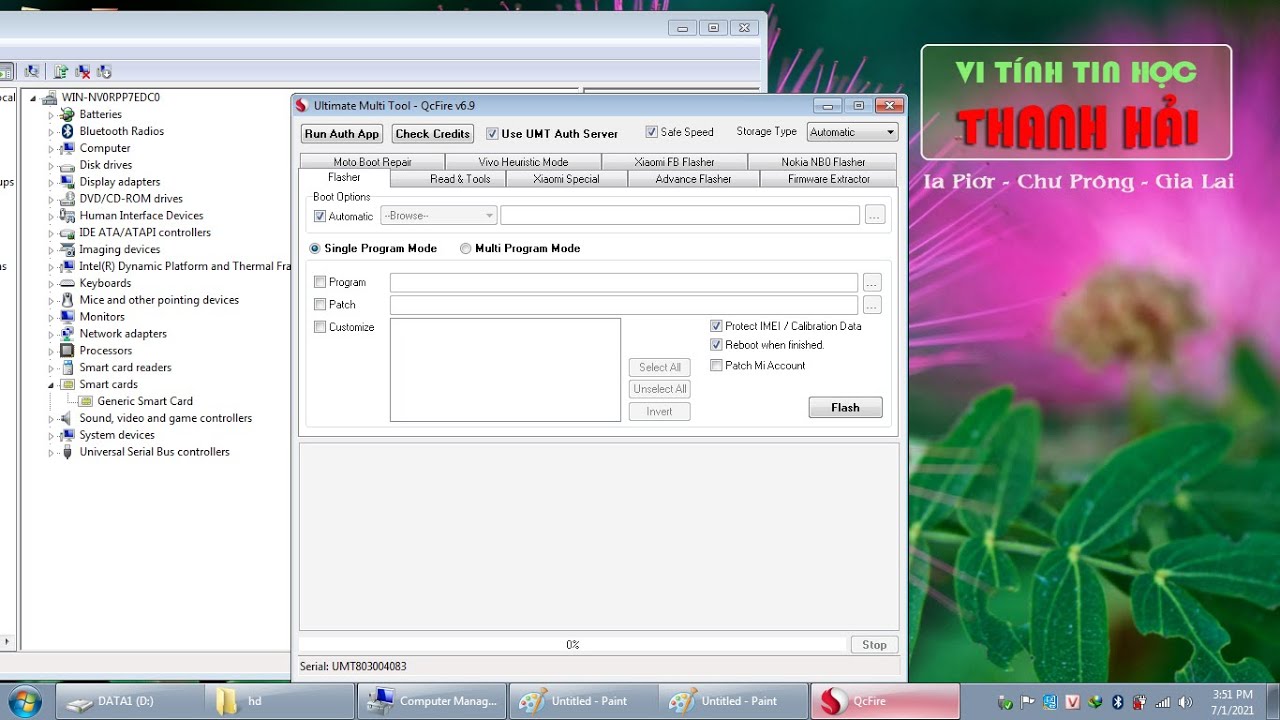
Task: Toggle Protect IMEI / Calibration Data checkbox
Action: coord(716,326)
